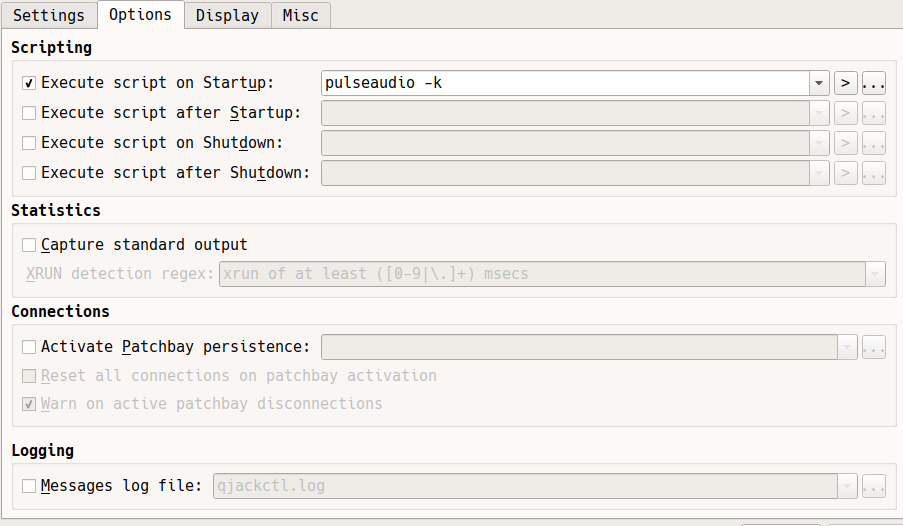Go to the Misc tab

pos(301,15)
